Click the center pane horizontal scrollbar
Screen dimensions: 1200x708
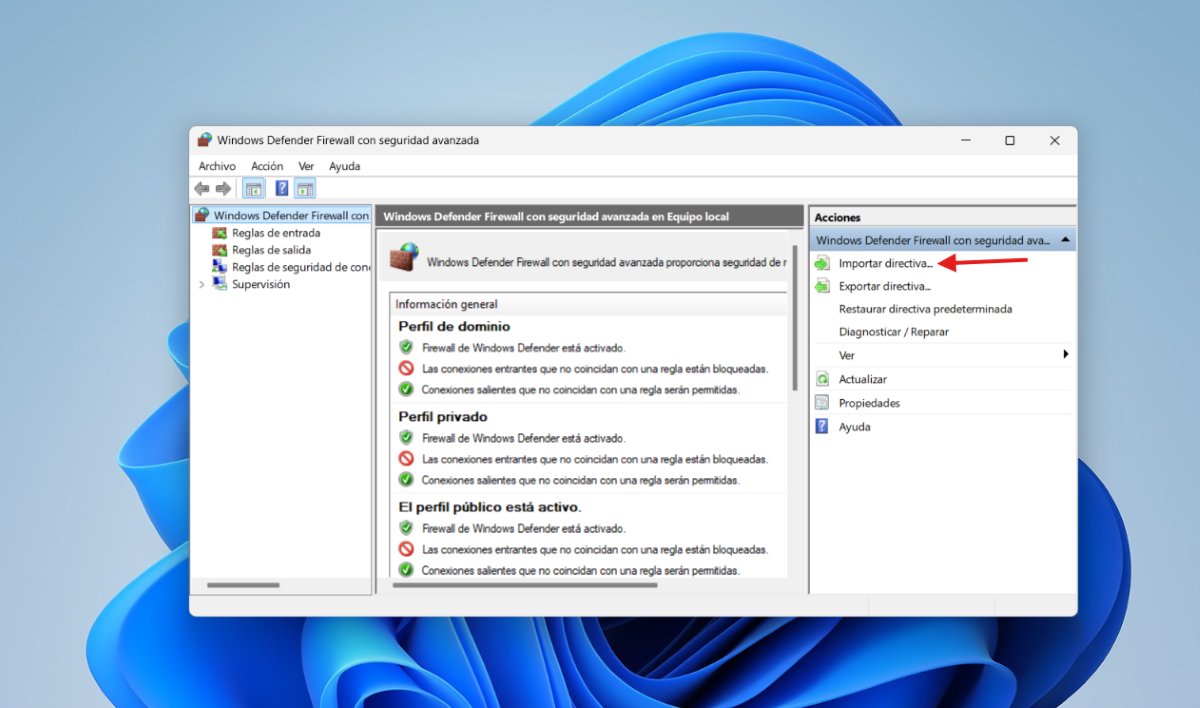pyautogui.click(x=525, y=584)
